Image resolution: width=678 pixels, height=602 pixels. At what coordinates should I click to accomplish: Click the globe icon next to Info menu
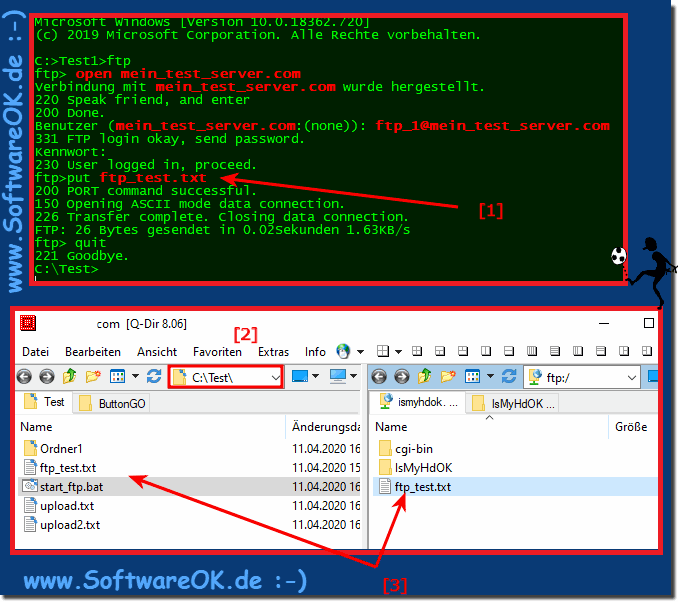[343, 352]
